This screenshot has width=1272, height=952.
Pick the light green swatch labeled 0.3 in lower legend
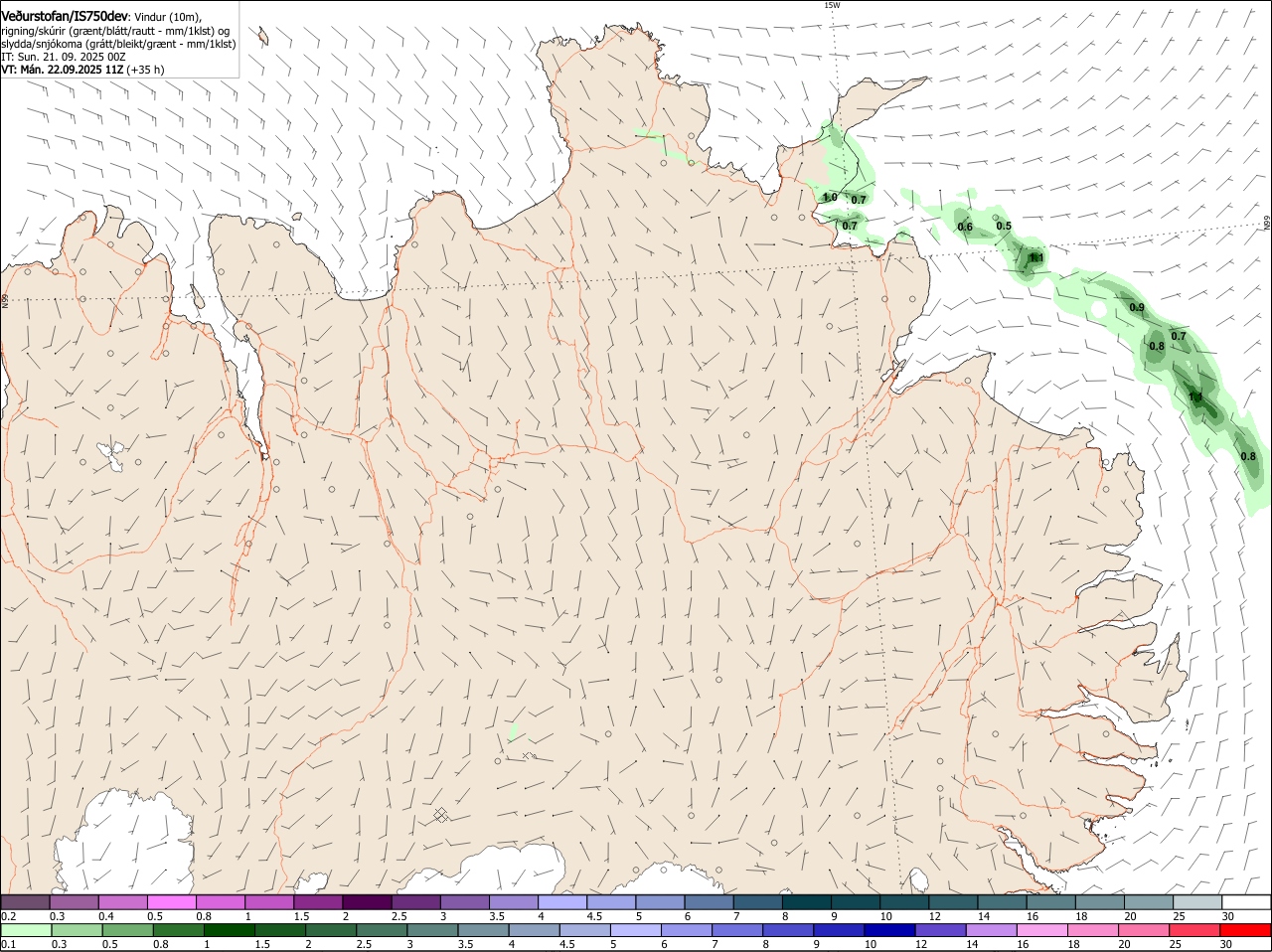pos(77,930)
